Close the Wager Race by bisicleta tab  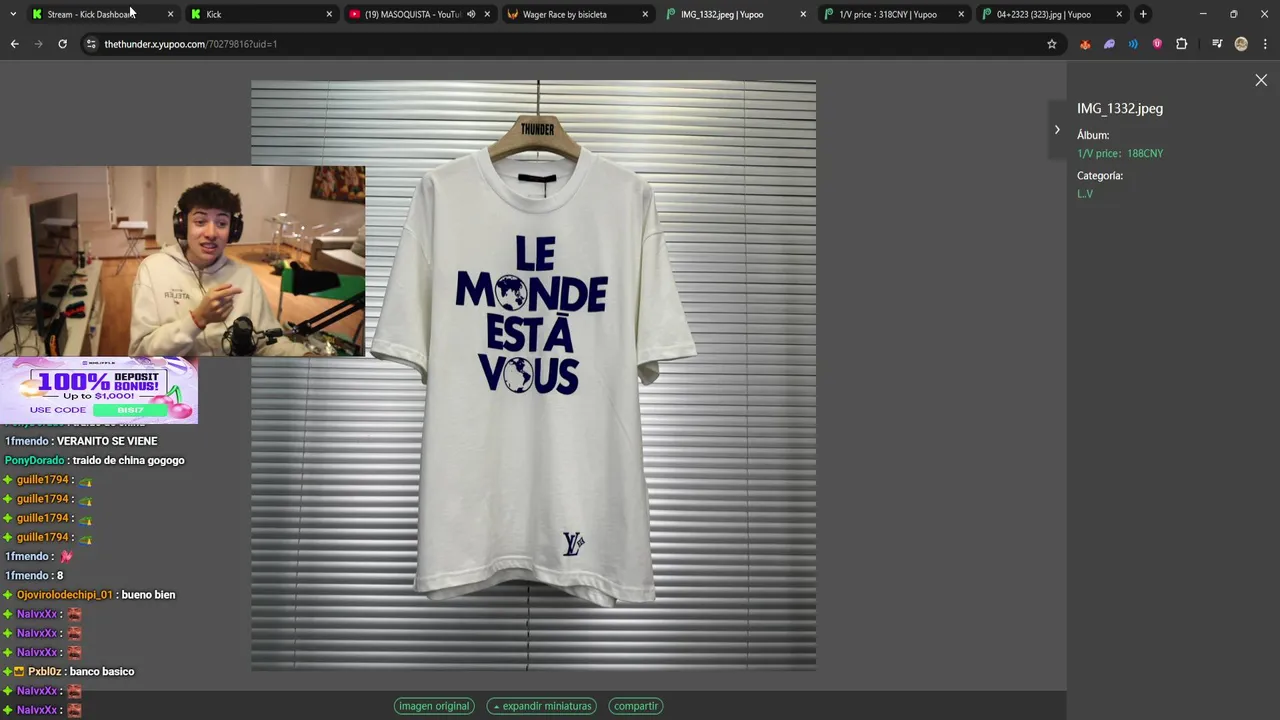[645, 14]
